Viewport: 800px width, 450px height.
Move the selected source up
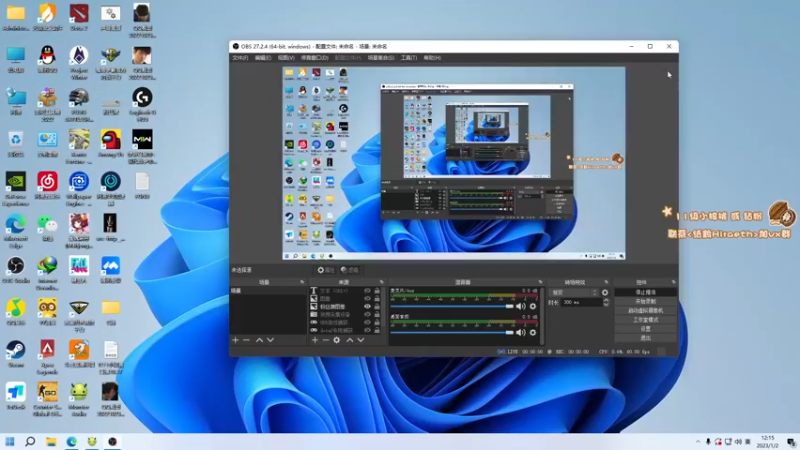[x=350, y=340]
